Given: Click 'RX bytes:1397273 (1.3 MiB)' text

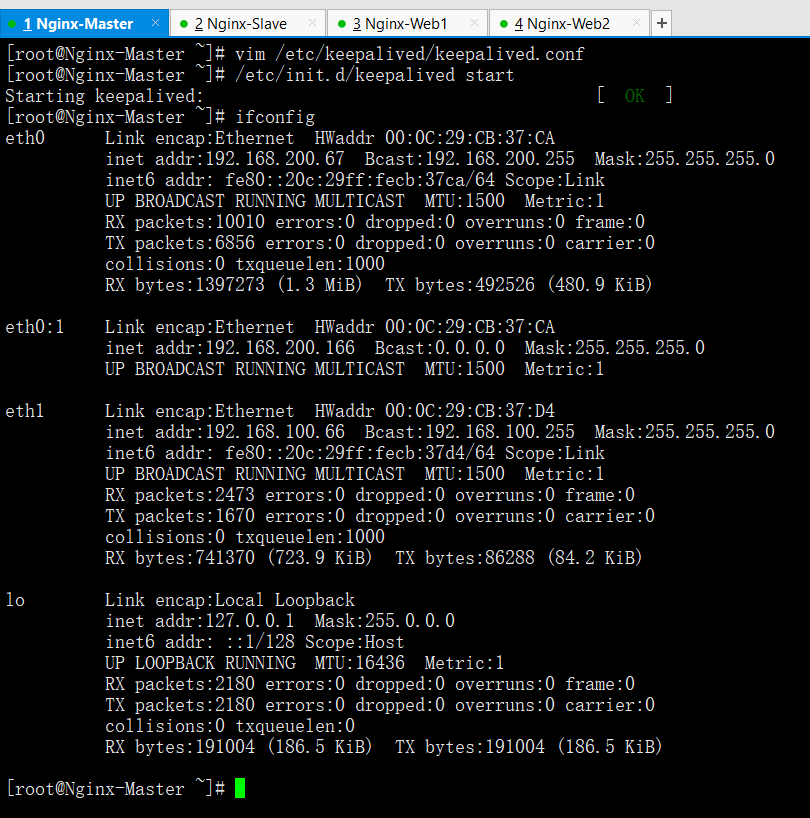Looking at the screenshot, I should pyautogui.click(x=234, y=285).
